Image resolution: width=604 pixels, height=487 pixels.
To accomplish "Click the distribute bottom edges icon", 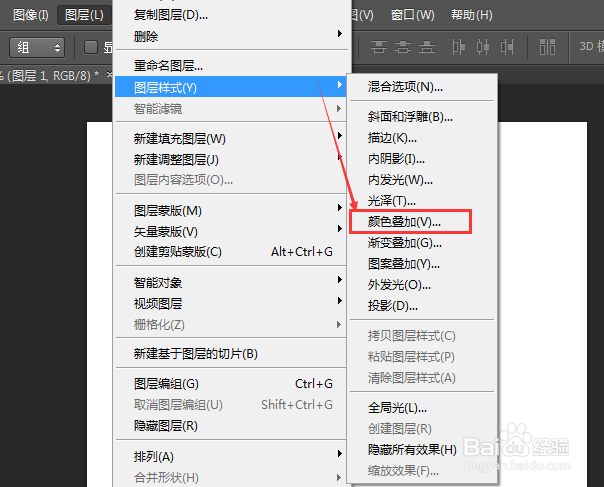I will (x=427, y=47).
